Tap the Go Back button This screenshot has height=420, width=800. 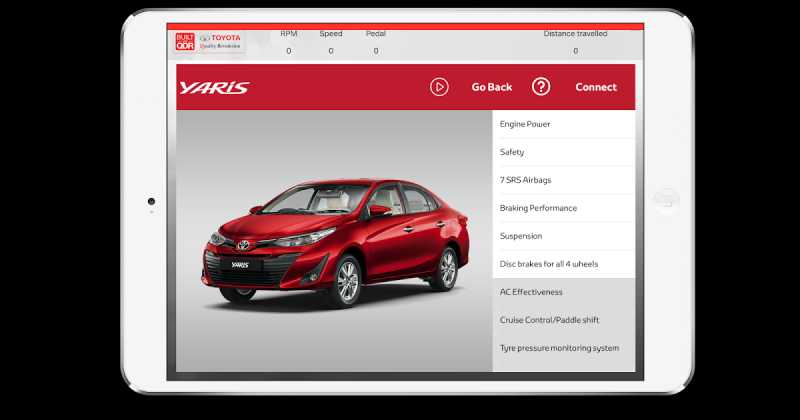click(491, 87)
